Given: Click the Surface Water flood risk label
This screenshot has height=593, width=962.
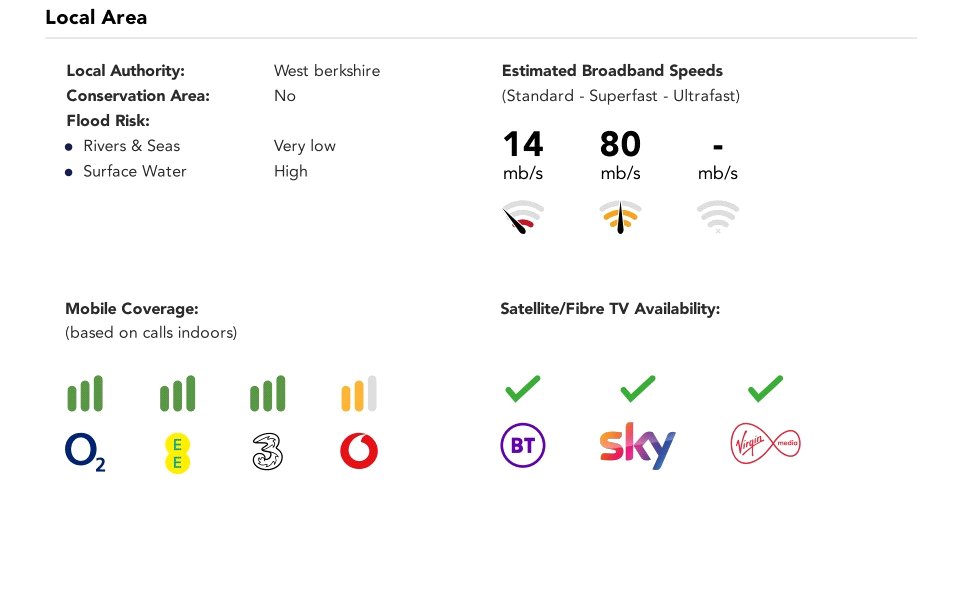Looking at the screenshot, I should 135,171.
